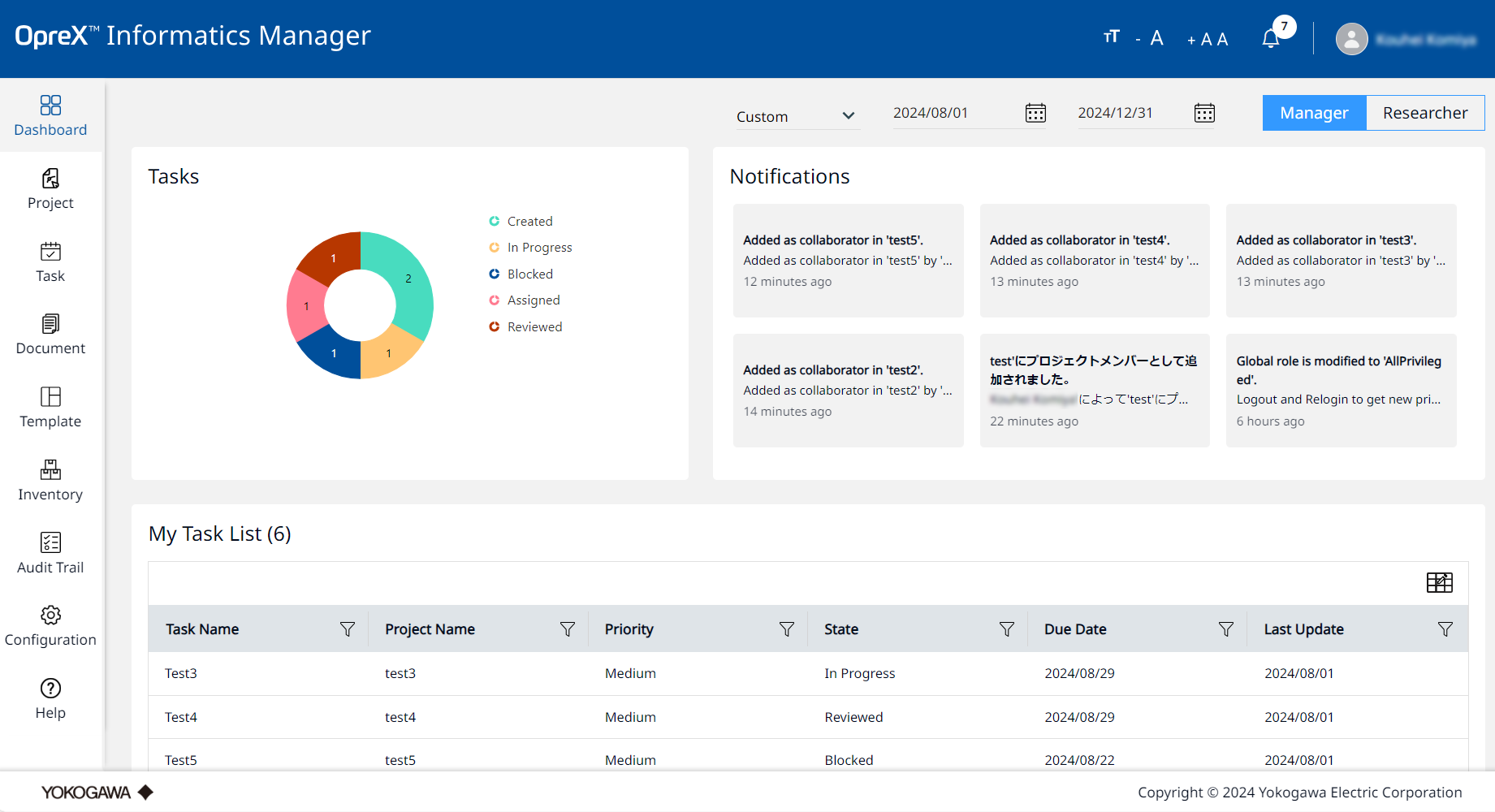Open the start date calendar picker
Viewport: 1495px width, 812px height.
(x=1035, y=113)
